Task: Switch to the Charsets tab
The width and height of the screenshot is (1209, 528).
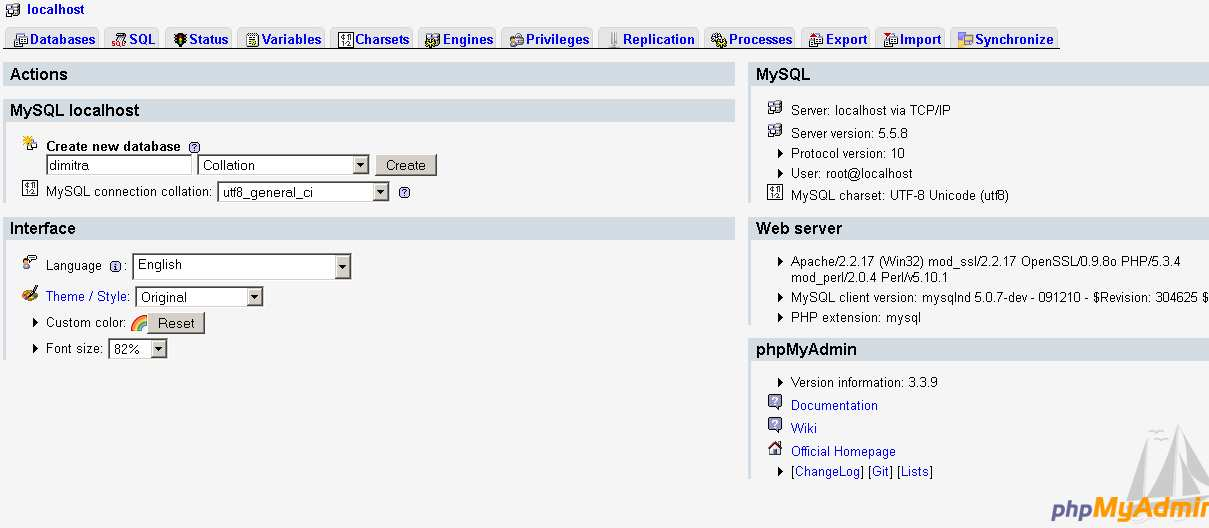Action: [373, 40]
